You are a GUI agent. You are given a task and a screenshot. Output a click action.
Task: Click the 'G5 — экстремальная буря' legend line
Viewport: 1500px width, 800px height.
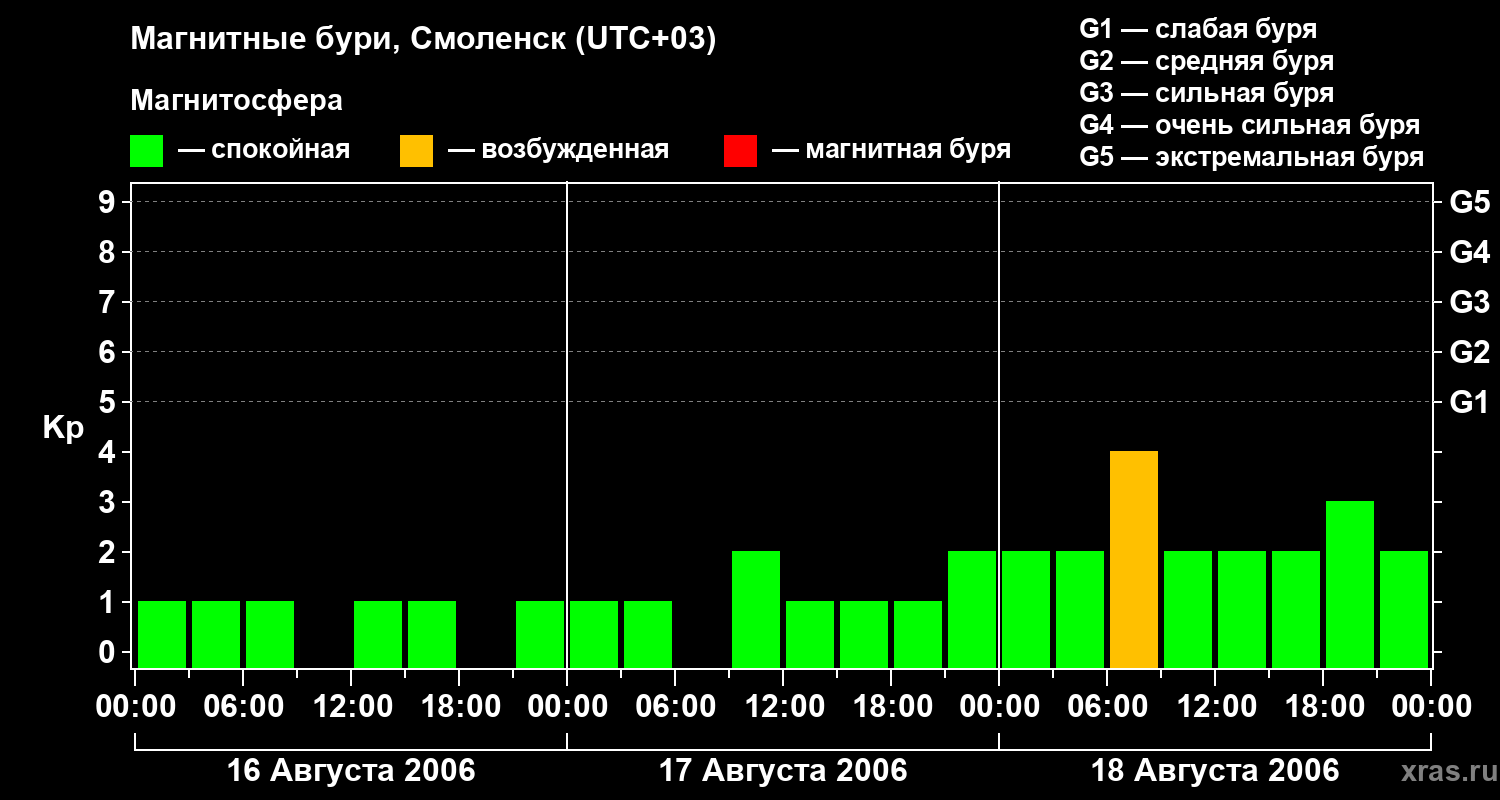click(x=1252, y=157)
